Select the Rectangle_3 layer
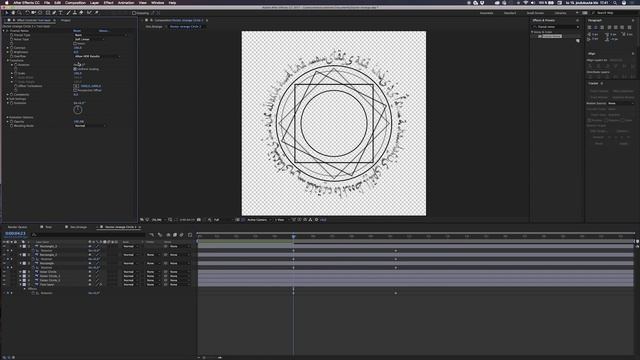 coord(48,246)
